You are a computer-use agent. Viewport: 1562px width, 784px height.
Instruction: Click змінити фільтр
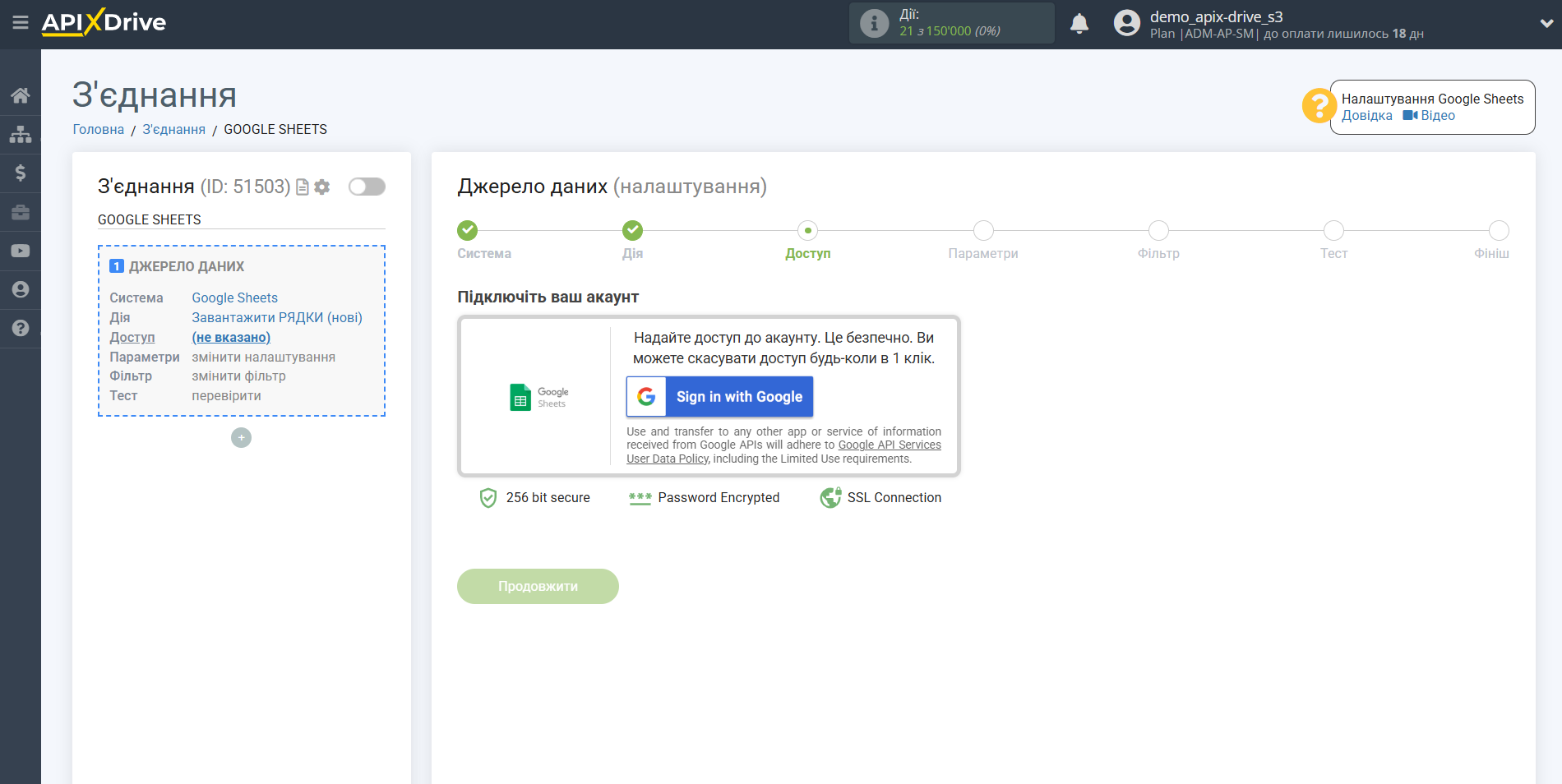(x=238, y=376)
